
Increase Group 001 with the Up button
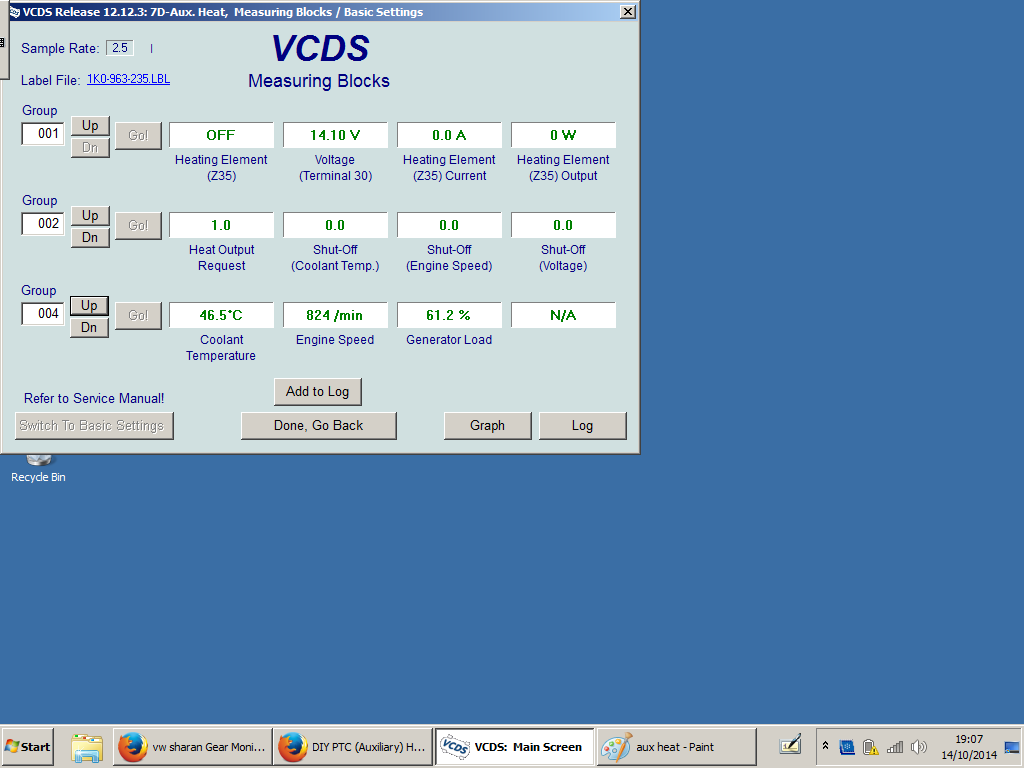(x=90, y=125)
